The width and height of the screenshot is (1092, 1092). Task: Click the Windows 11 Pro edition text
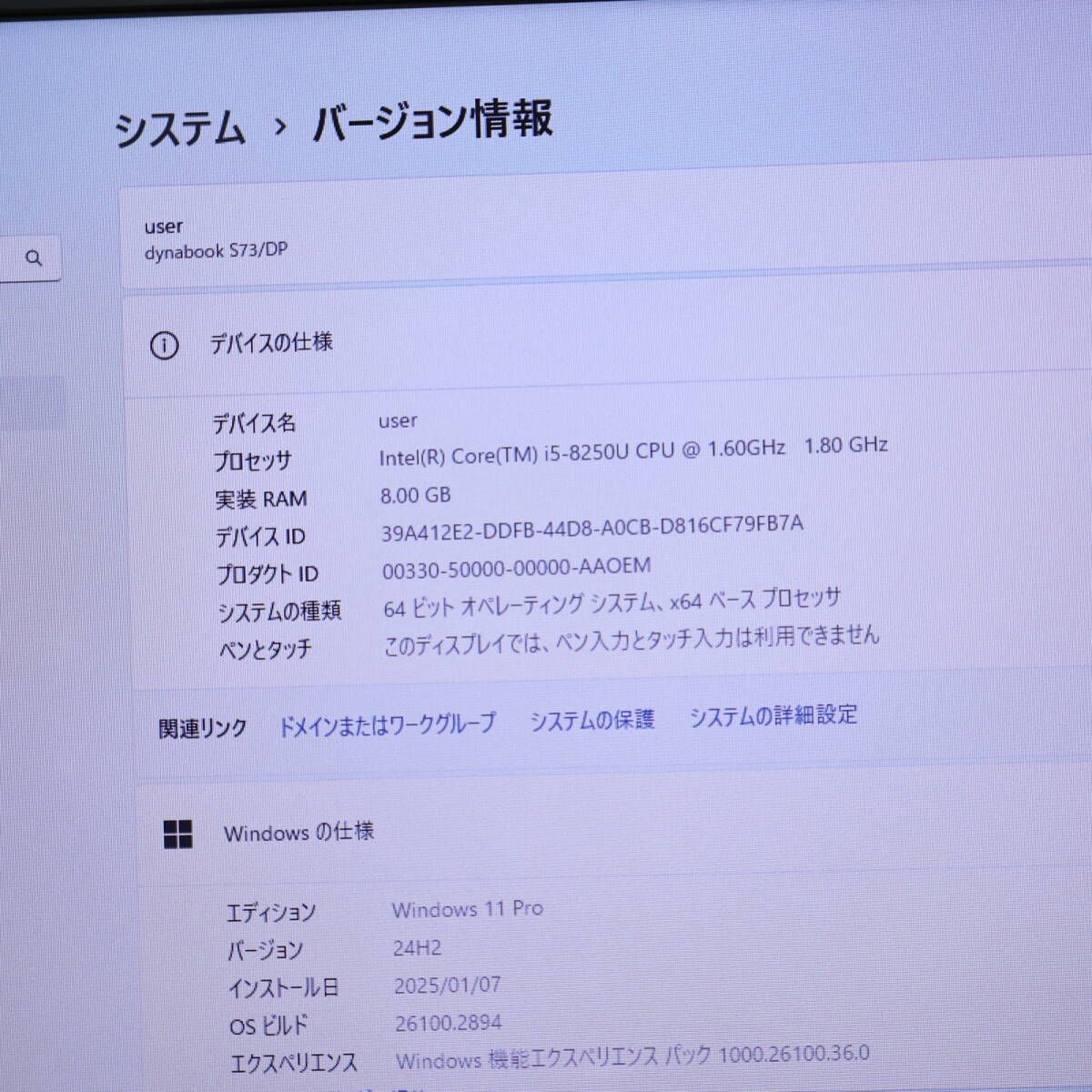[x=467, y=909]
